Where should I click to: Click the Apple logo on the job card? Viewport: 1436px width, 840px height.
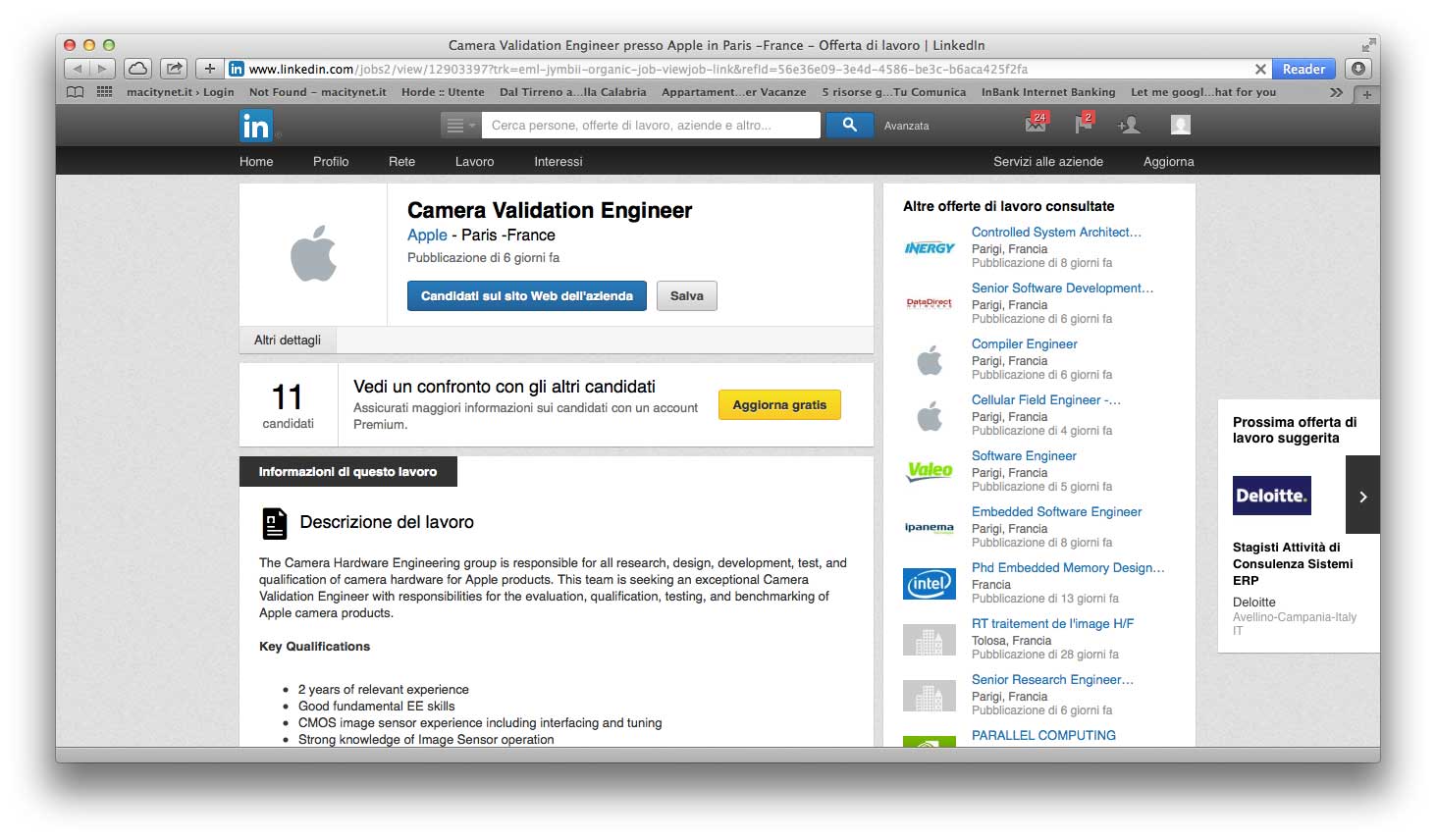313,253
